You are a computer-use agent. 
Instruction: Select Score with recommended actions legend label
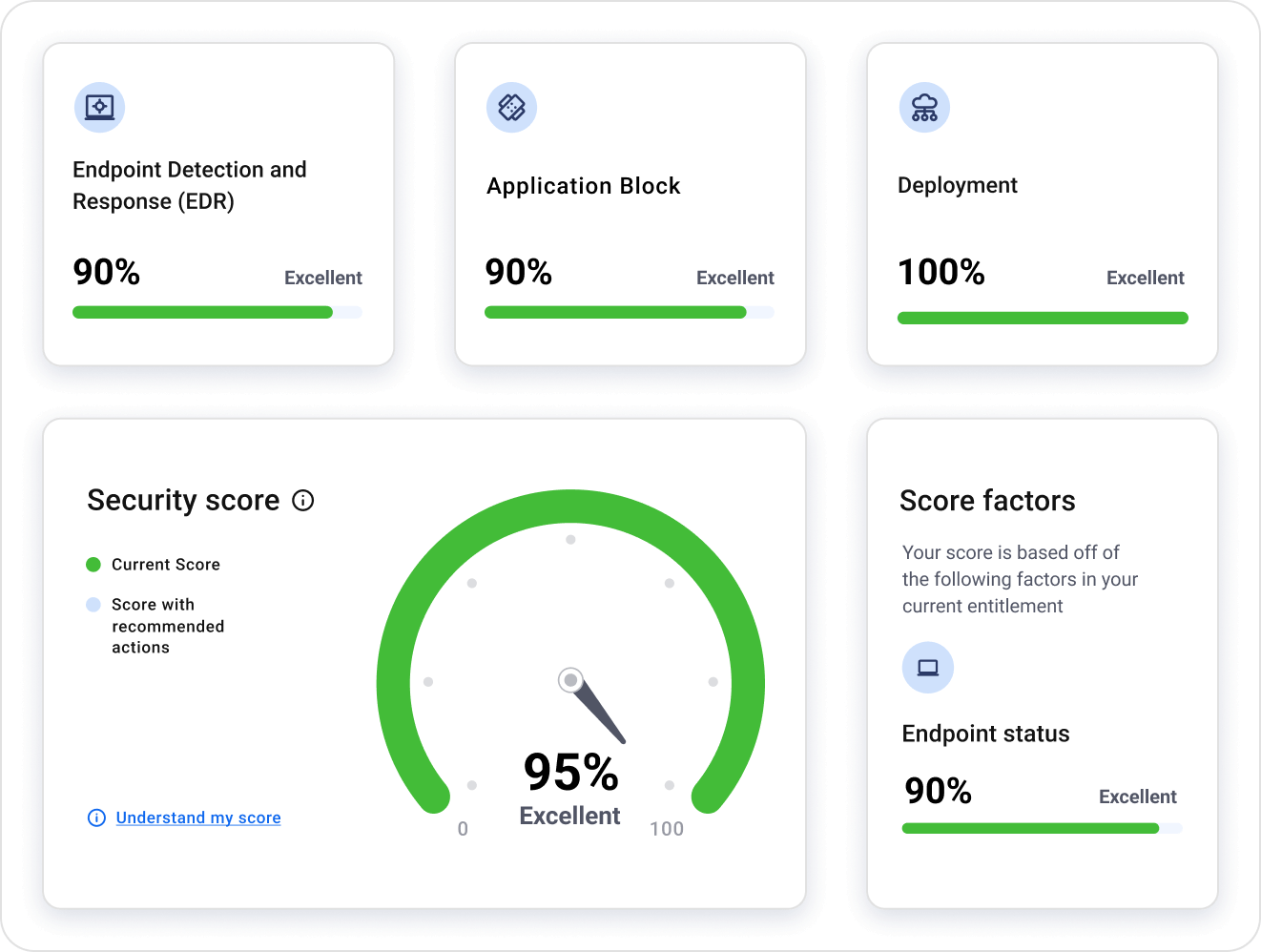[x=168, y=626]
